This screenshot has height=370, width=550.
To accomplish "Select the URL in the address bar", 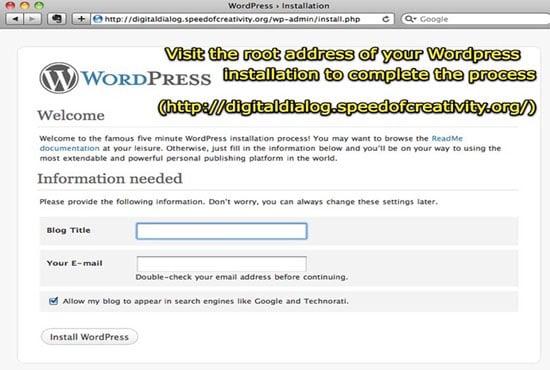I will 232,19.
